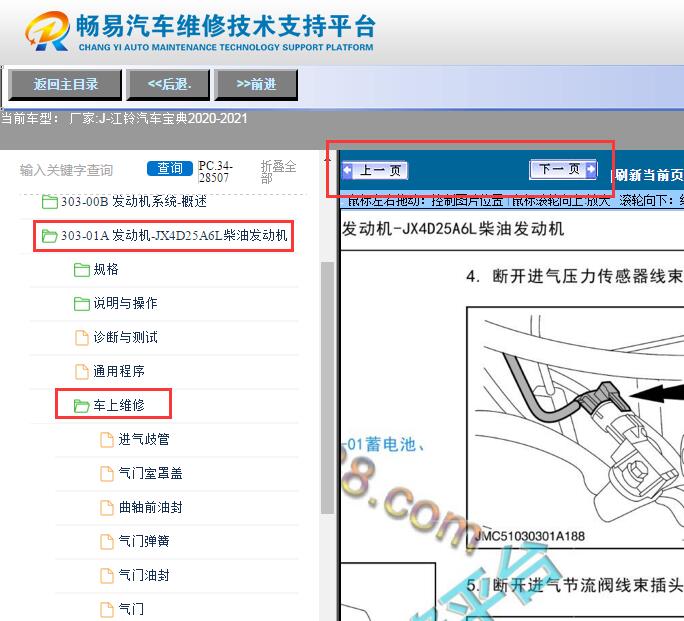Open the 303-00B 发动机系统-概述 folder icon

click(50, 202)
